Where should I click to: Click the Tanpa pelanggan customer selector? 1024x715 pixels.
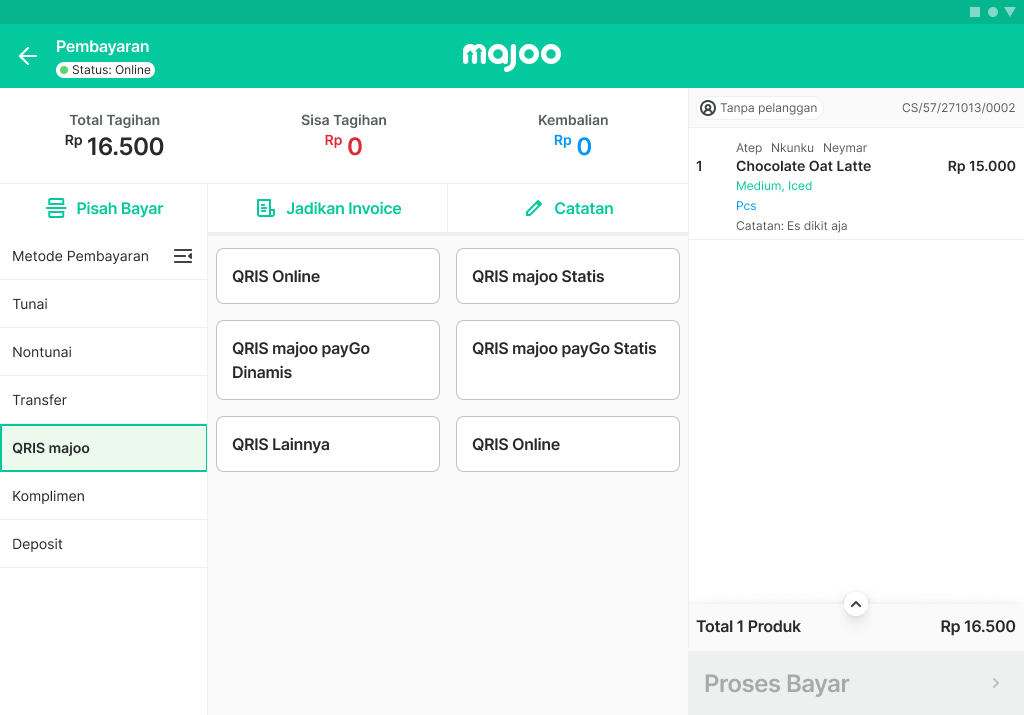pos(760,108)
